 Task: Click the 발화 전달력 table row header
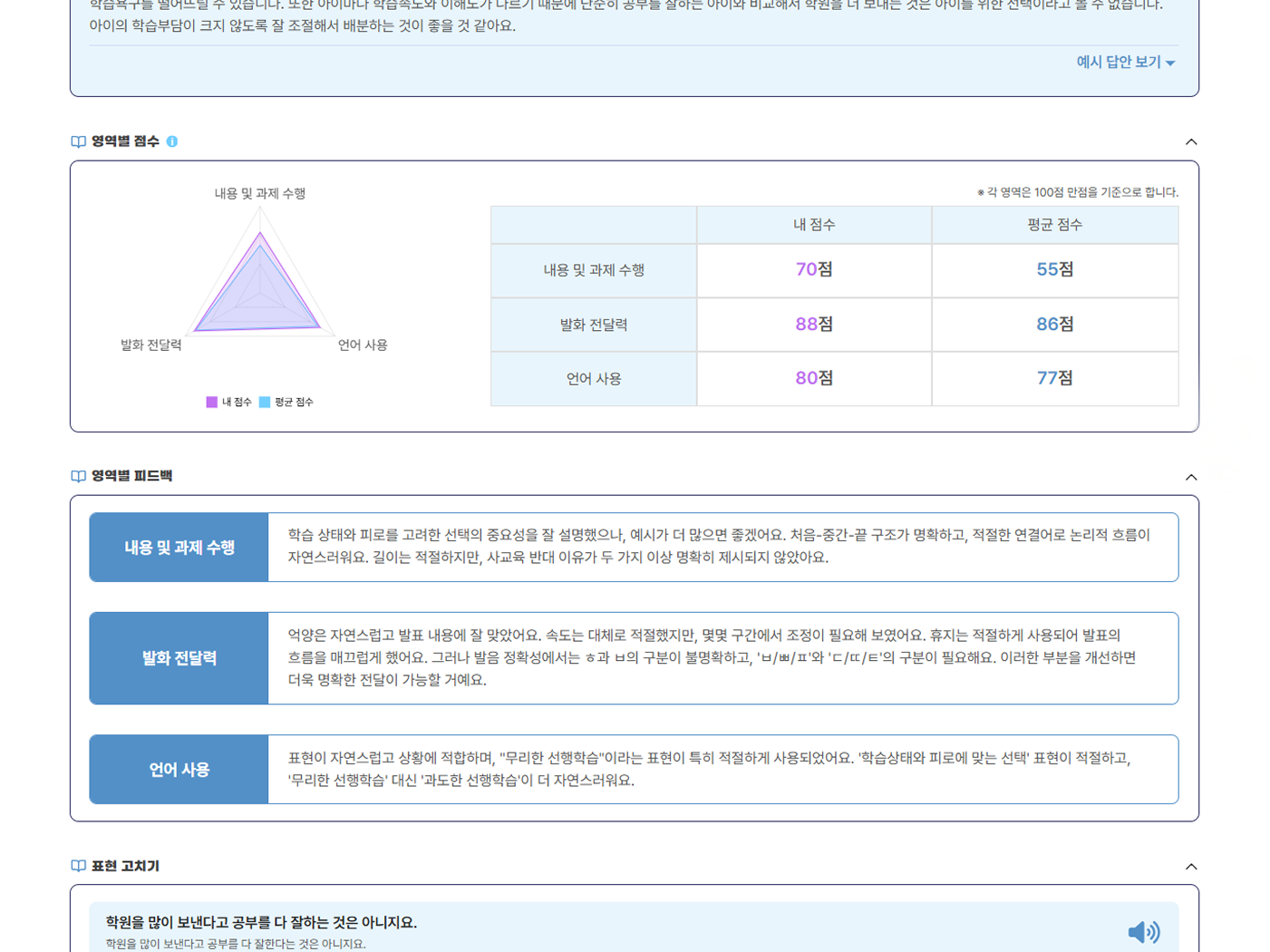(x=594, y=325)
